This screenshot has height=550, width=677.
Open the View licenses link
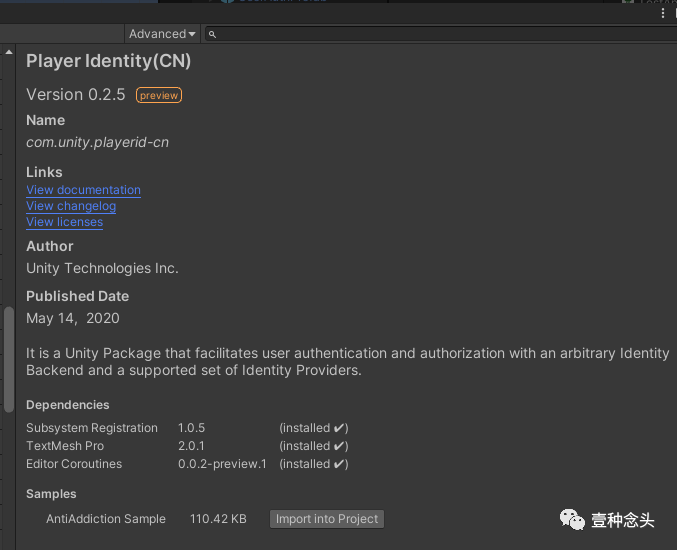(65, 222)
